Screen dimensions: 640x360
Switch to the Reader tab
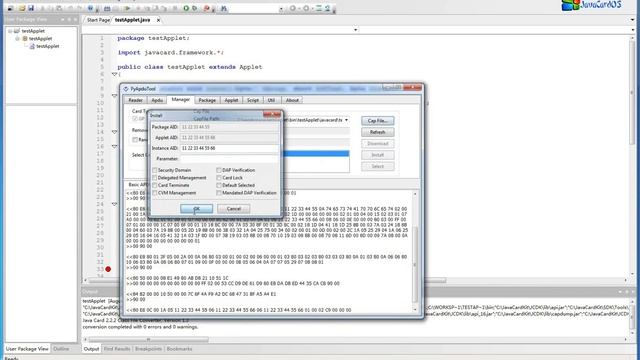(x=136, y=100)
